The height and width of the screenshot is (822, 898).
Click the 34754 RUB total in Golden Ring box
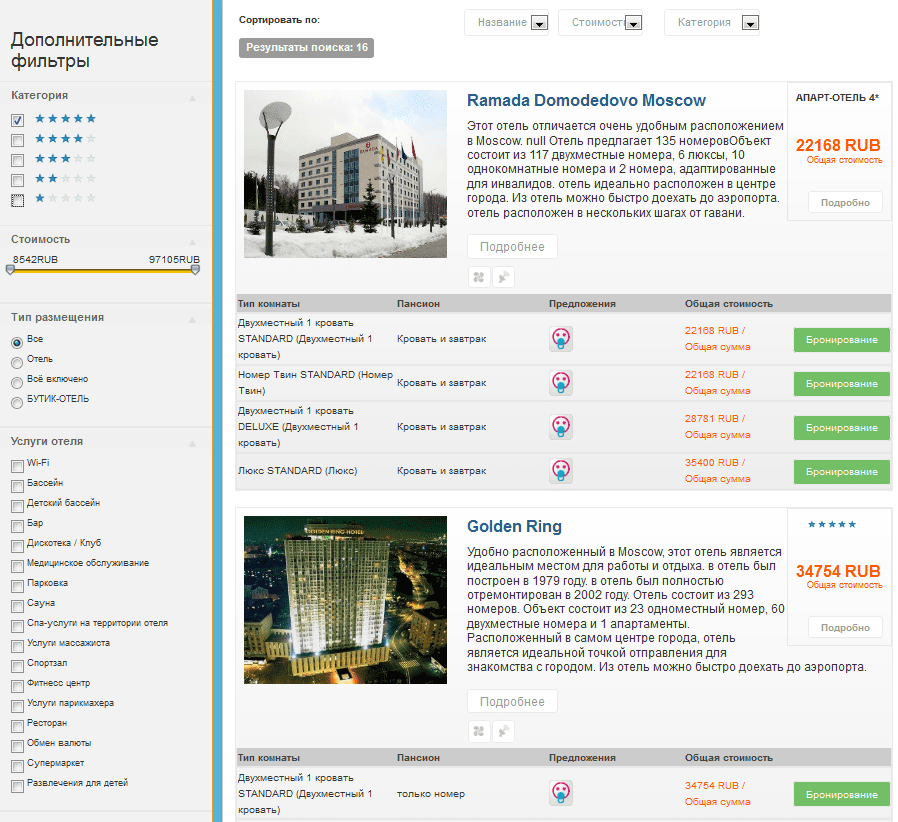click(x=838, y=571)
